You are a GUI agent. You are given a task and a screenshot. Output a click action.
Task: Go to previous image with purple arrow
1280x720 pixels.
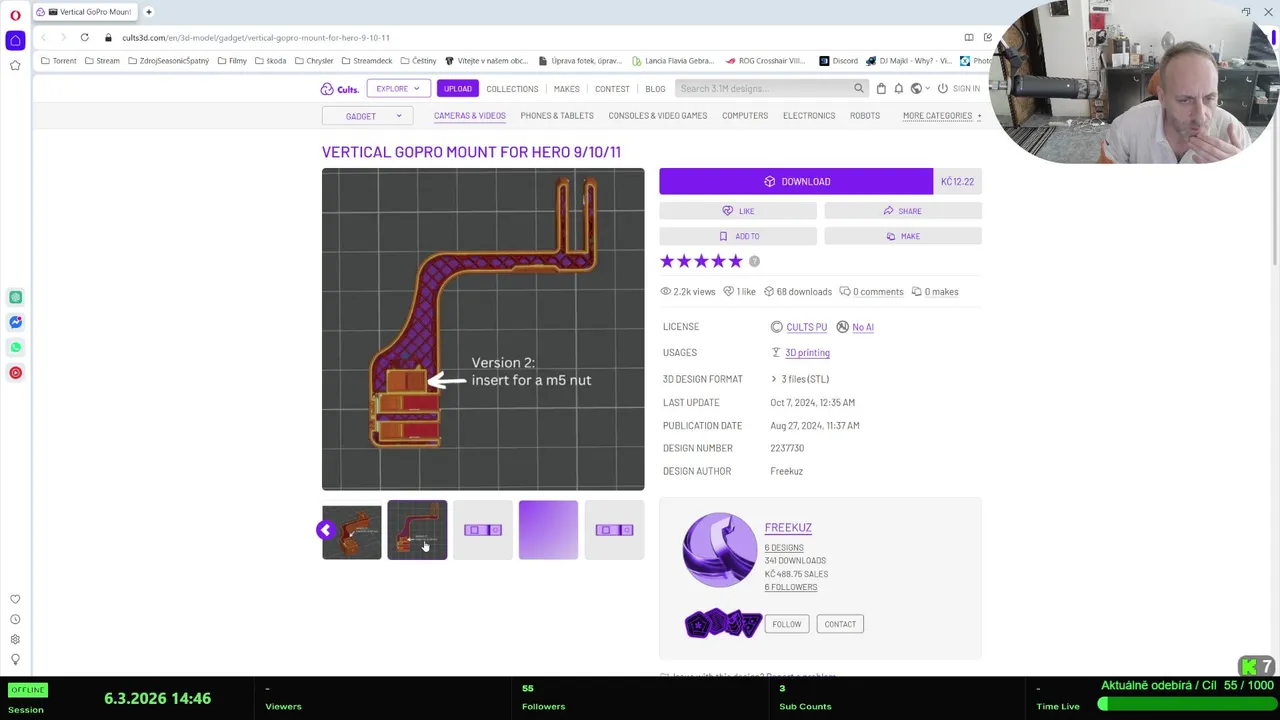coord(326,530)
